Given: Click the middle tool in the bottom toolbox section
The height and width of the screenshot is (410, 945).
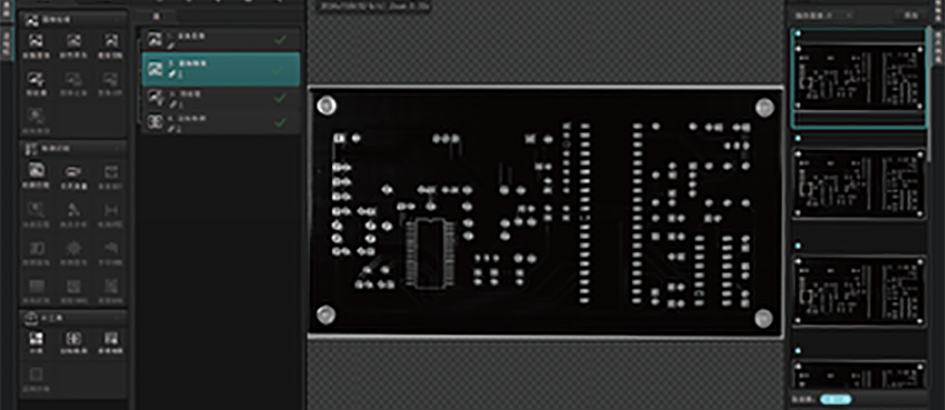Looking at the screenshot, I should point(73,341).
